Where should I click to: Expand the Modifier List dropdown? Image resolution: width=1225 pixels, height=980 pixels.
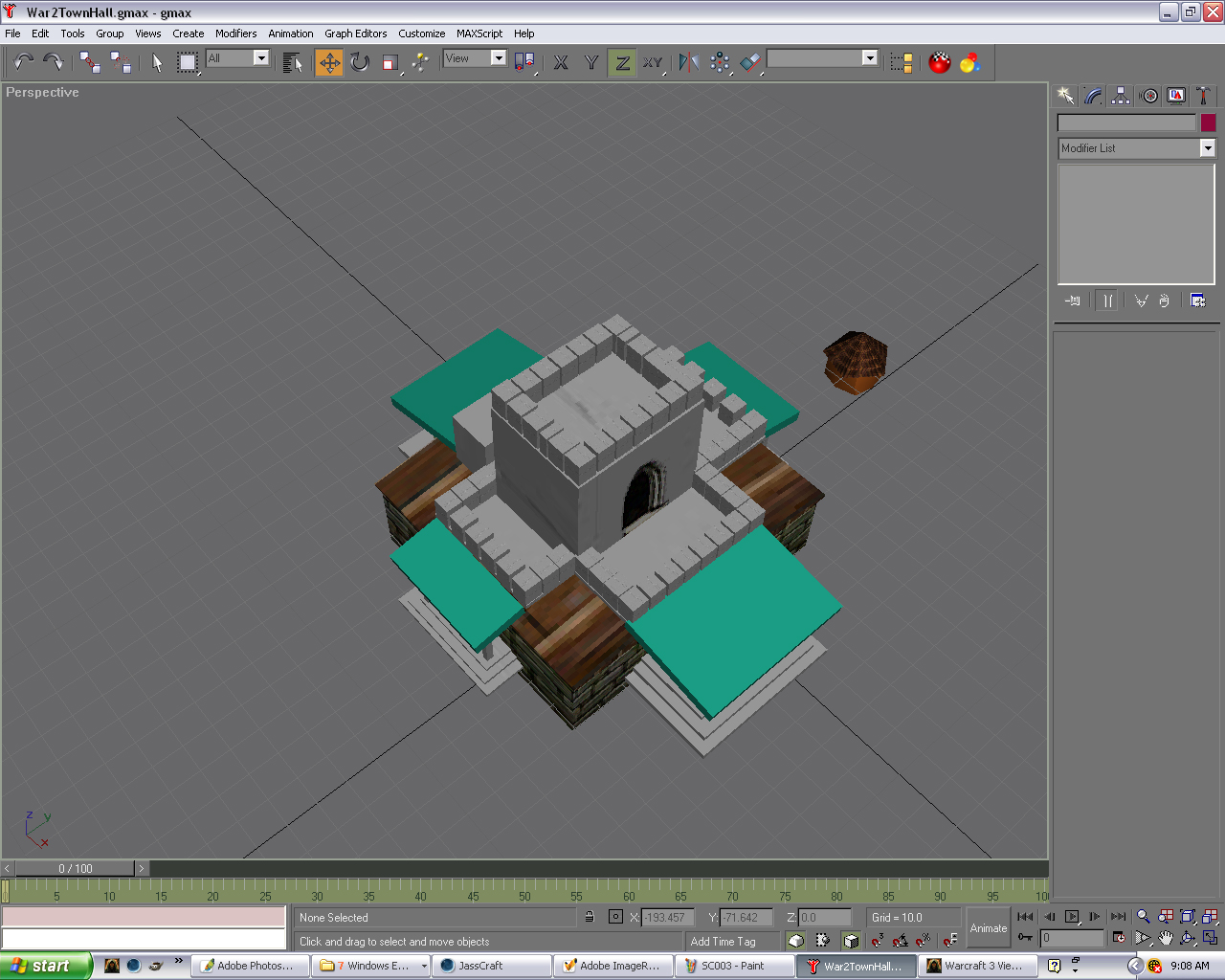point(1208,148)
